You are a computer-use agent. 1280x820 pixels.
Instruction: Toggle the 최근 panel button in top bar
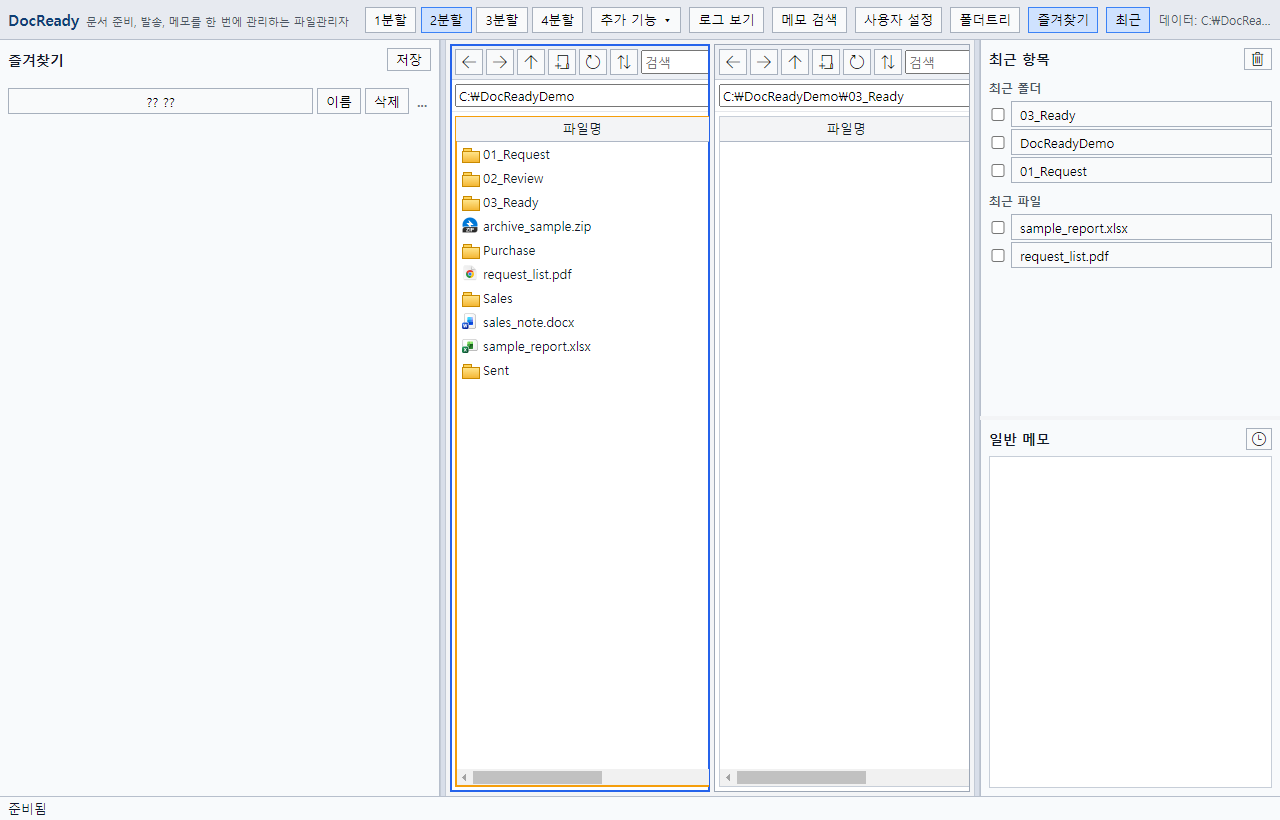1128,20
